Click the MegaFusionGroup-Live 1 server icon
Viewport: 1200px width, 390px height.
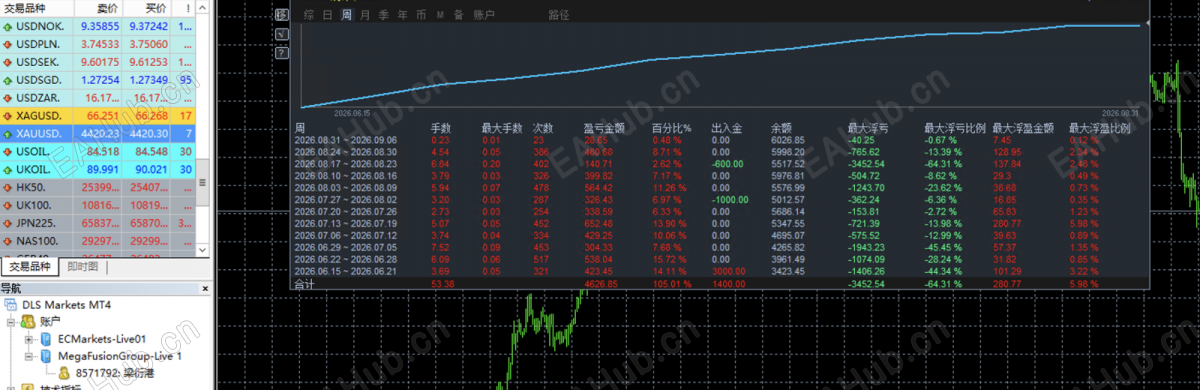(46, 356)
